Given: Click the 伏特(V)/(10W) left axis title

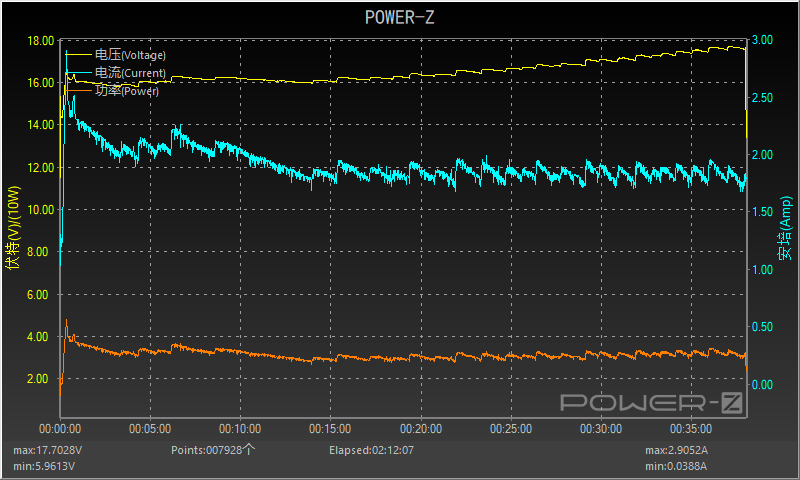Looking at the screenshot, I should tap(13, 228).
